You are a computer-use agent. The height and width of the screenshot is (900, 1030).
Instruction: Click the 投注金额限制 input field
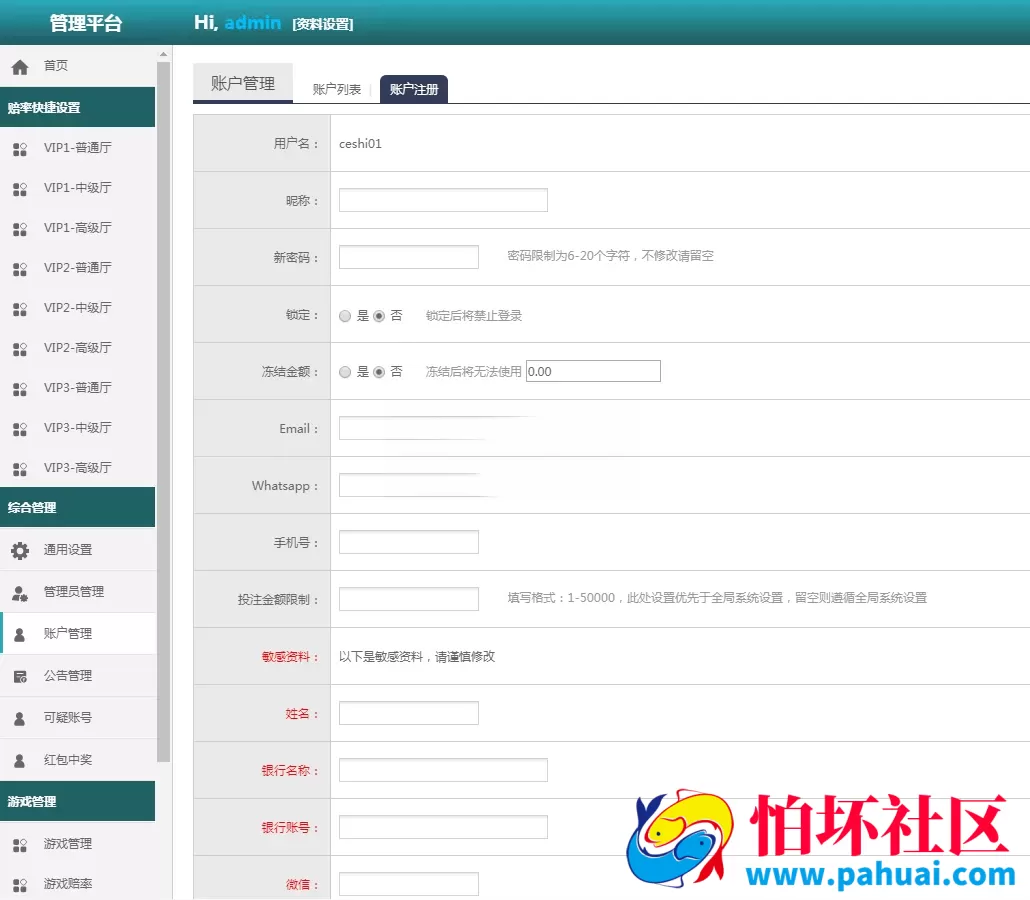point(409,599)
